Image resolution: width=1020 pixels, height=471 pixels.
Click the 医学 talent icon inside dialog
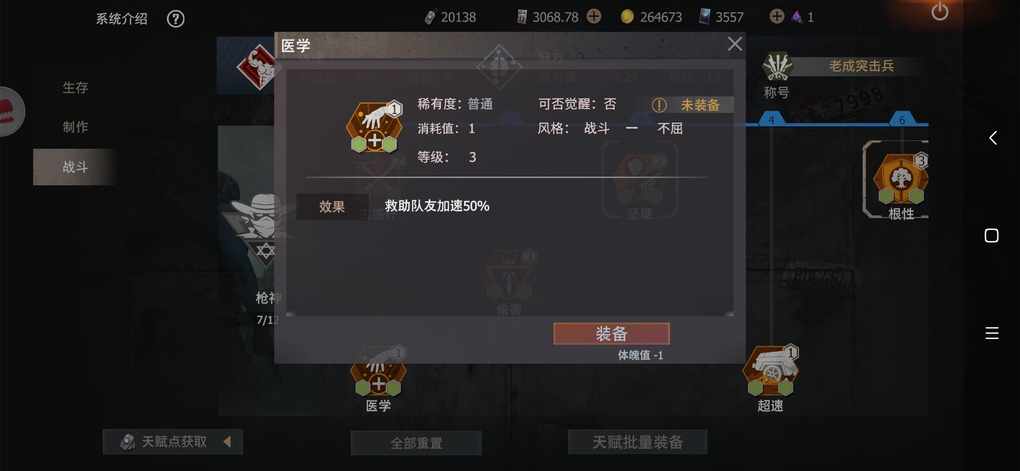[x=375, y=127]
